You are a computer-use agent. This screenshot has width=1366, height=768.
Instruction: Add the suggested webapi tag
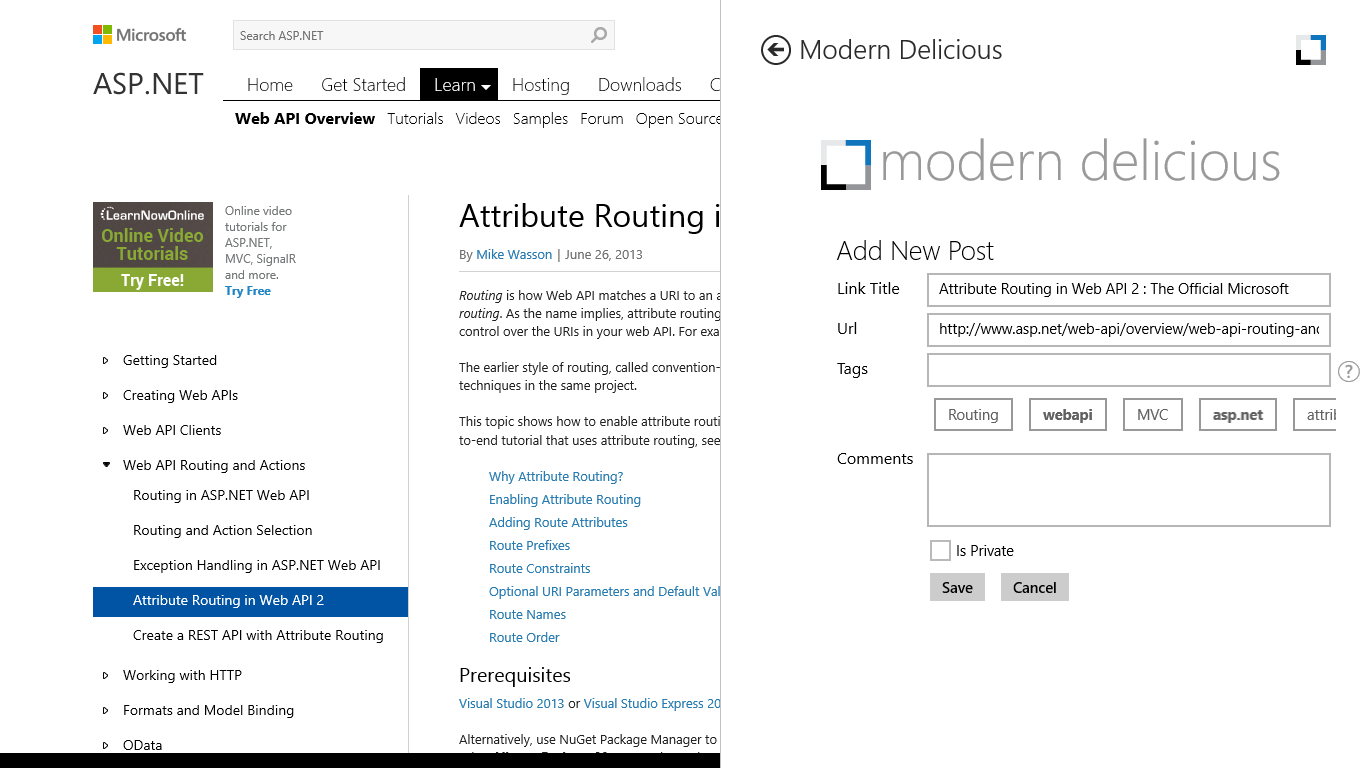click(x=1068, y=415)
